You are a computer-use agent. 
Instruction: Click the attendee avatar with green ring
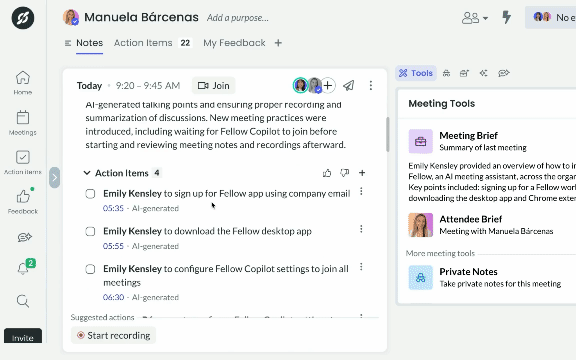click(300, 86)
